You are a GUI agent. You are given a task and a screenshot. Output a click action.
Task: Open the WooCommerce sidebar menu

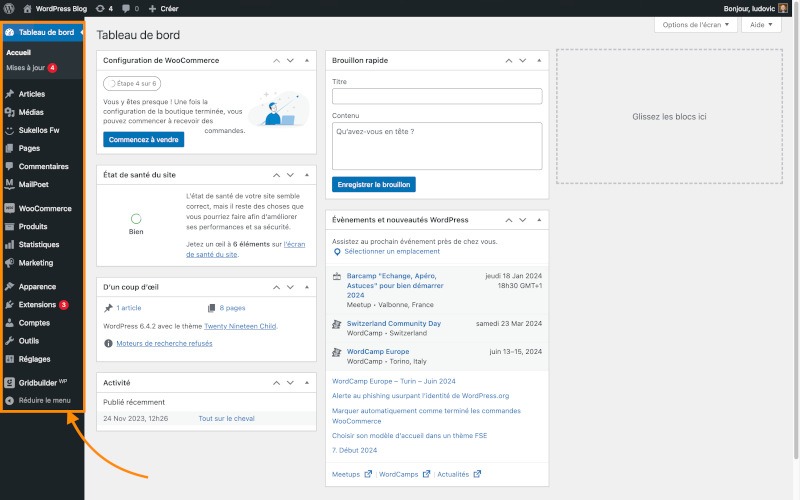(x=45, y=208)
